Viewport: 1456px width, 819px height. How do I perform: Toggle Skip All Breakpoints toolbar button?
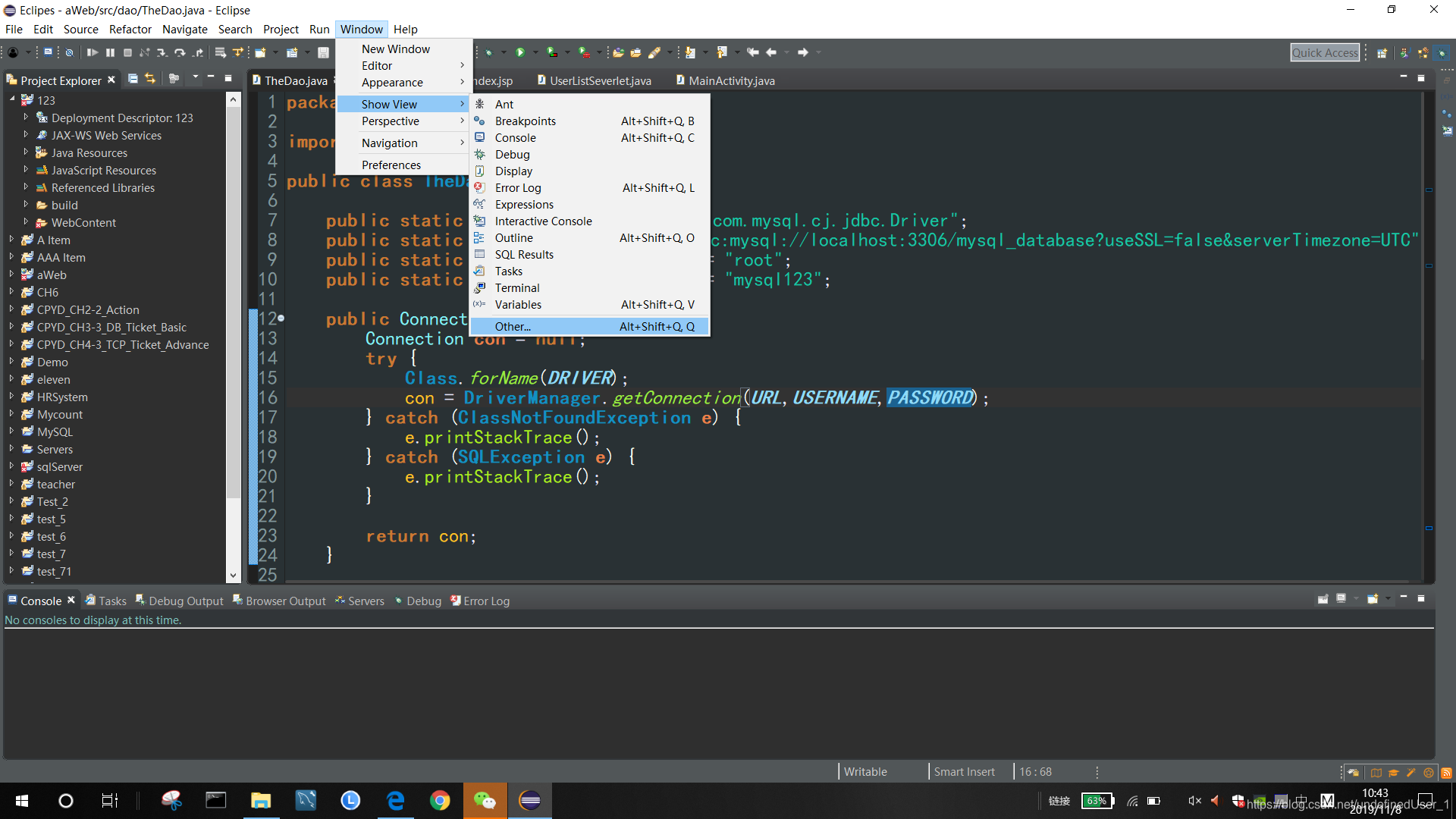point(69,52)
